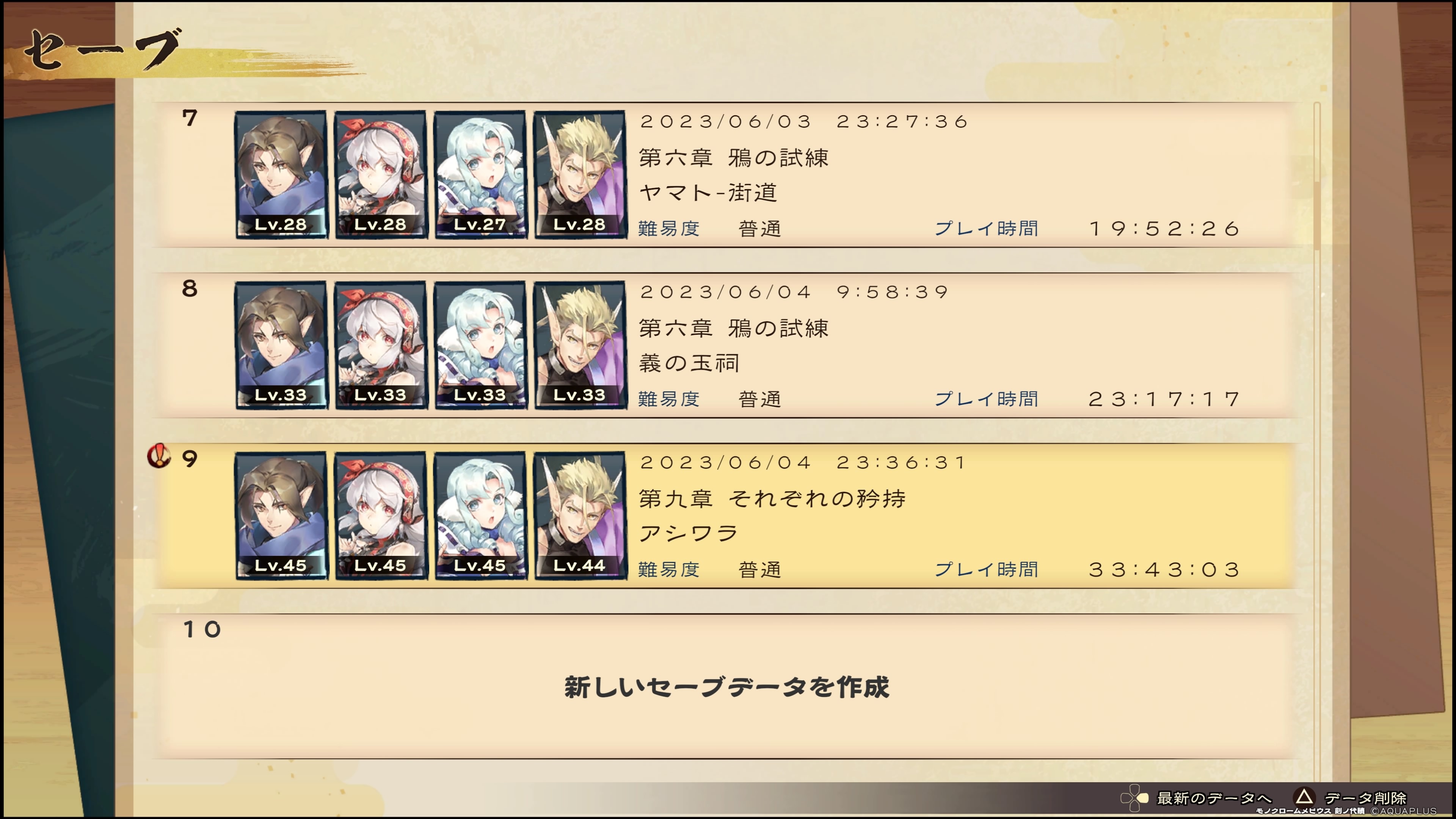Click the red exclamation marker on slot 9
The height and width of the screenshot is (819, 1456).
pyautogui.click(x=159, y=455)
